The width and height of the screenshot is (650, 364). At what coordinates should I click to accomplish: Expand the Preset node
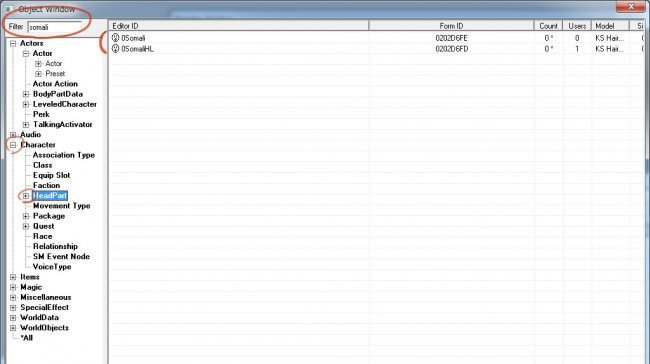point(38,74)
